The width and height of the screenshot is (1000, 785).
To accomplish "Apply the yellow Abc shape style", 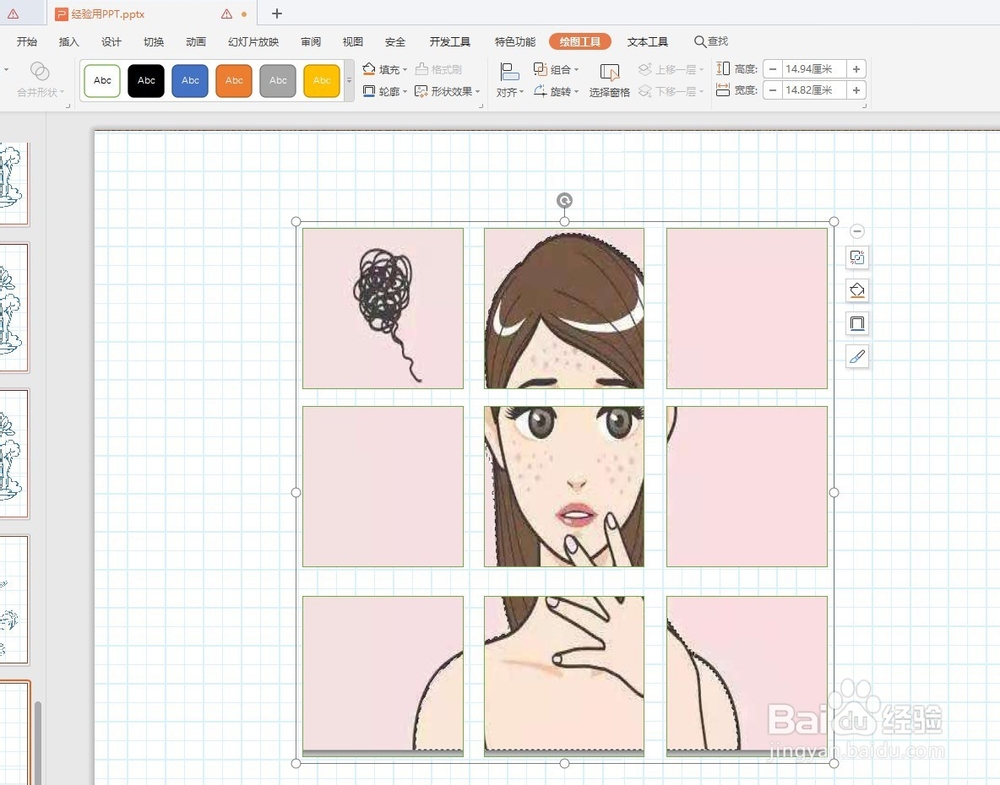I will click(321, 80).
